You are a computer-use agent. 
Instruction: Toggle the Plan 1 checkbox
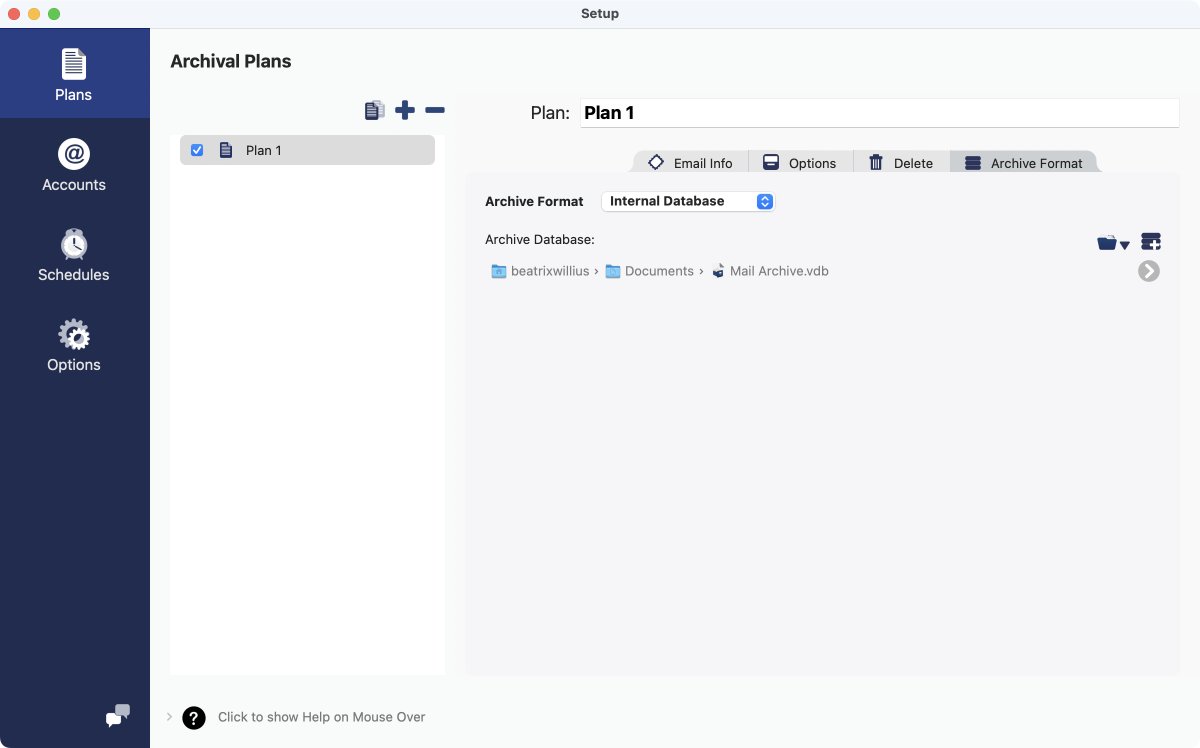pos(197,150)
